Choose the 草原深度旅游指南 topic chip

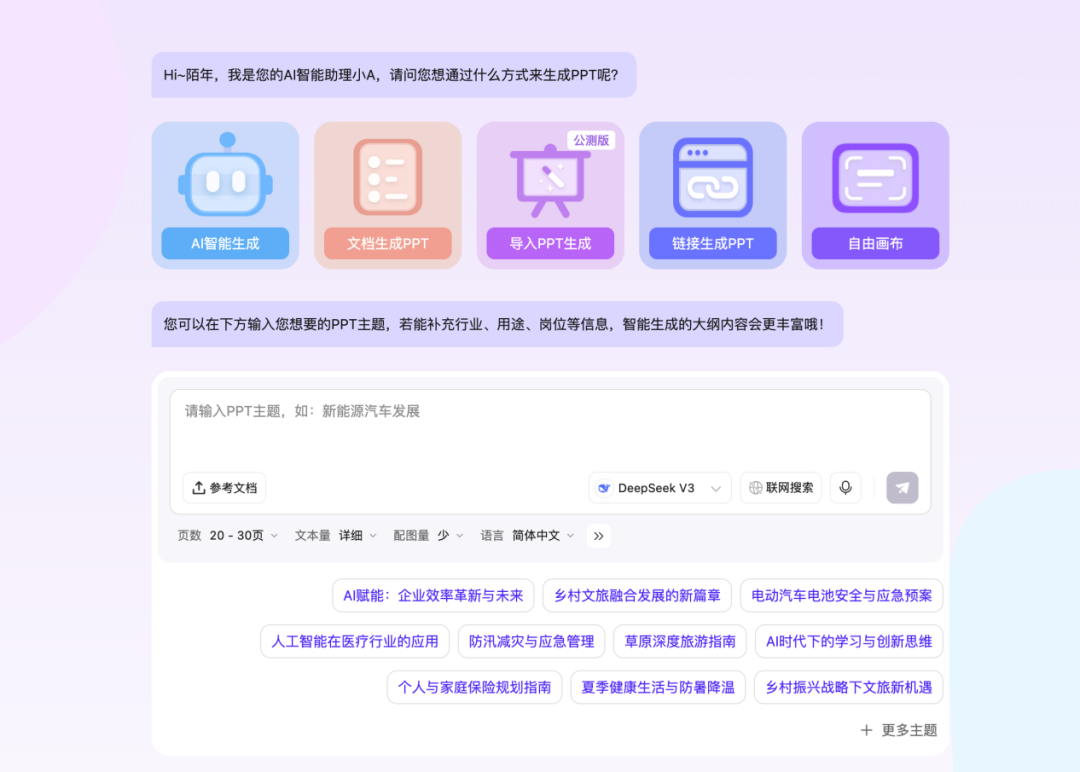pyautogui.click(x=680, y=641)
